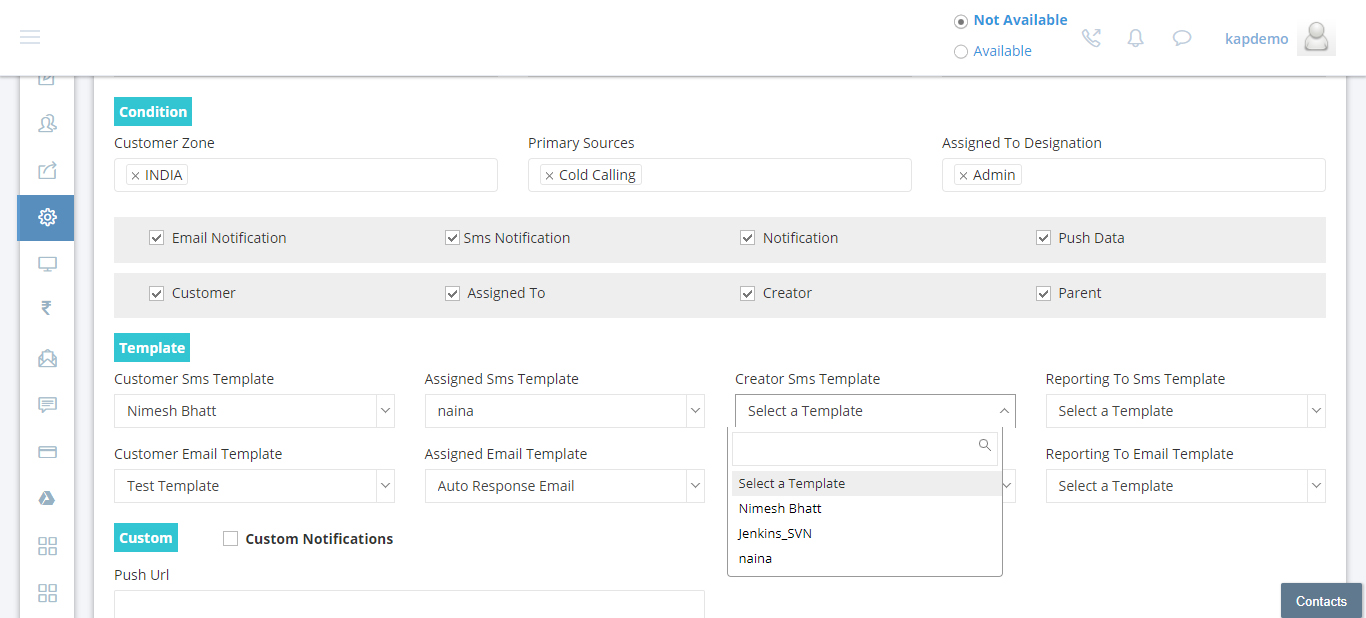Viewport: 1366px width, 618px height.
Task: Click the Template section label
Action: click(152, 348)
